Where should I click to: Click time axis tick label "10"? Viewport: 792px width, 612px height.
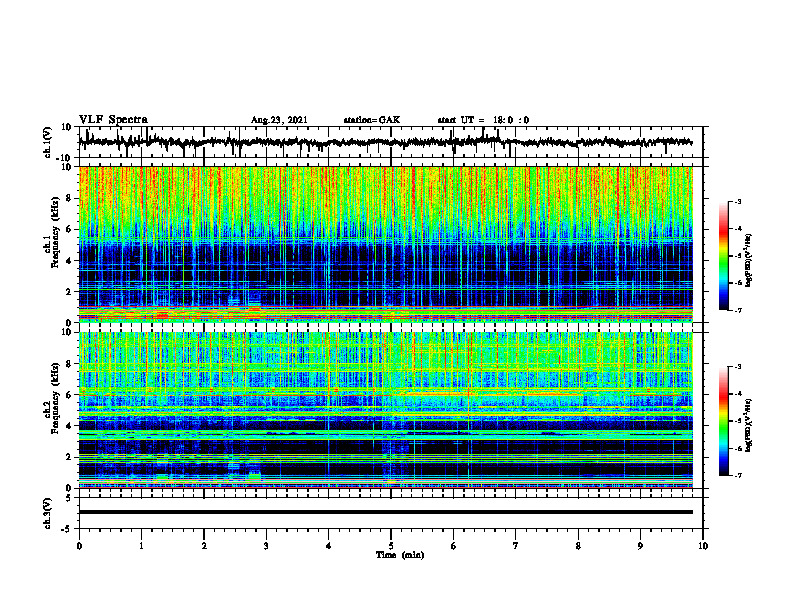pos(703,546)
